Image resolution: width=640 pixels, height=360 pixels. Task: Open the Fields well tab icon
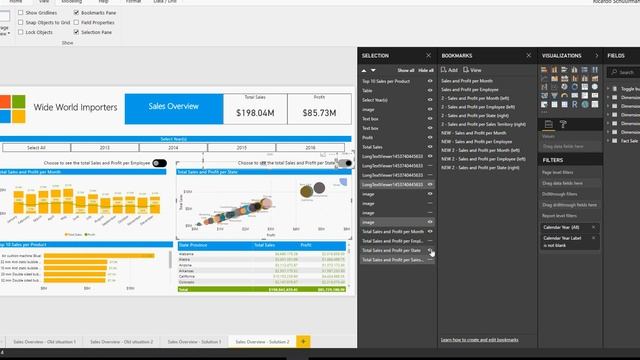549,124
